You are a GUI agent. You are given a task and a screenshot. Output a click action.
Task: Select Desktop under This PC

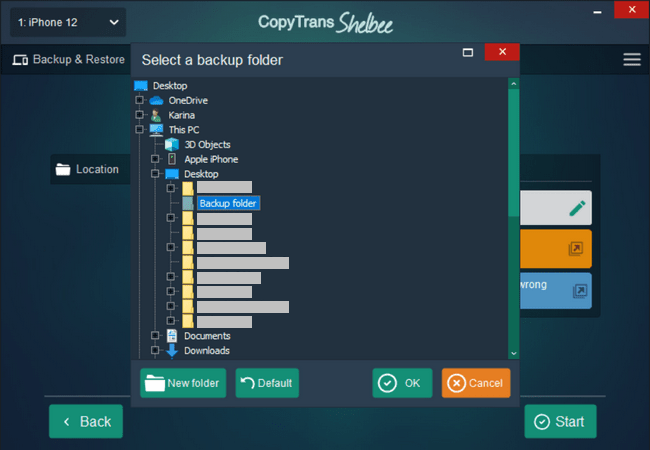pos(201,174)
